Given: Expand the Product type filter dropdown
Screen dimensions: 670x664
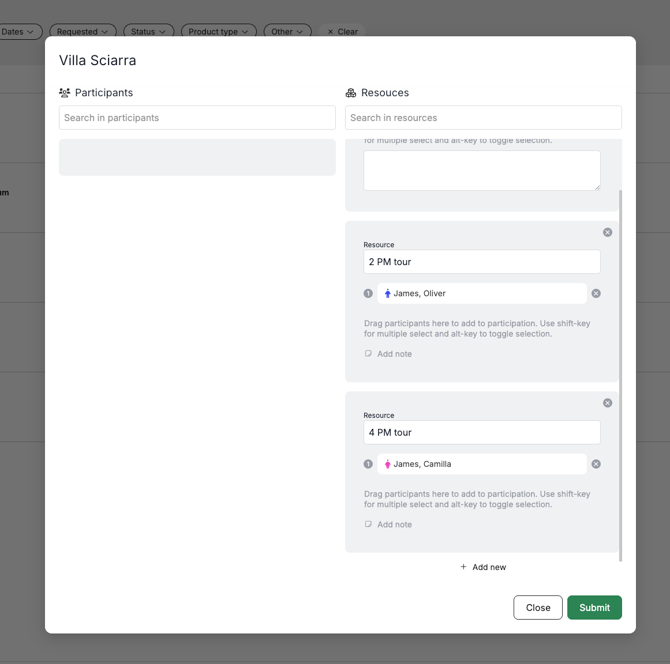Looking at the screenshot, I should [x=218, y=32].
